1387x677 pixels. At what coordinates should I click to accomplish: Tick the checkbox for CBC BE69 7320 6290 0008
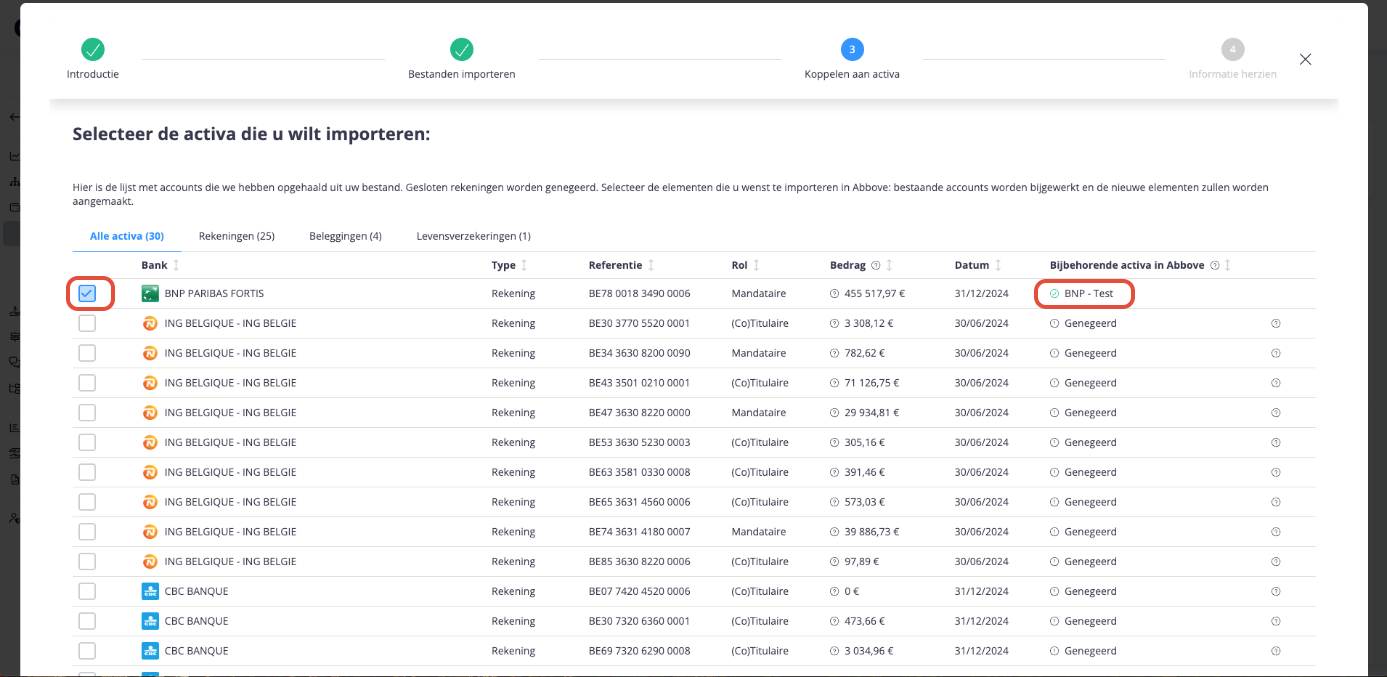87,651
